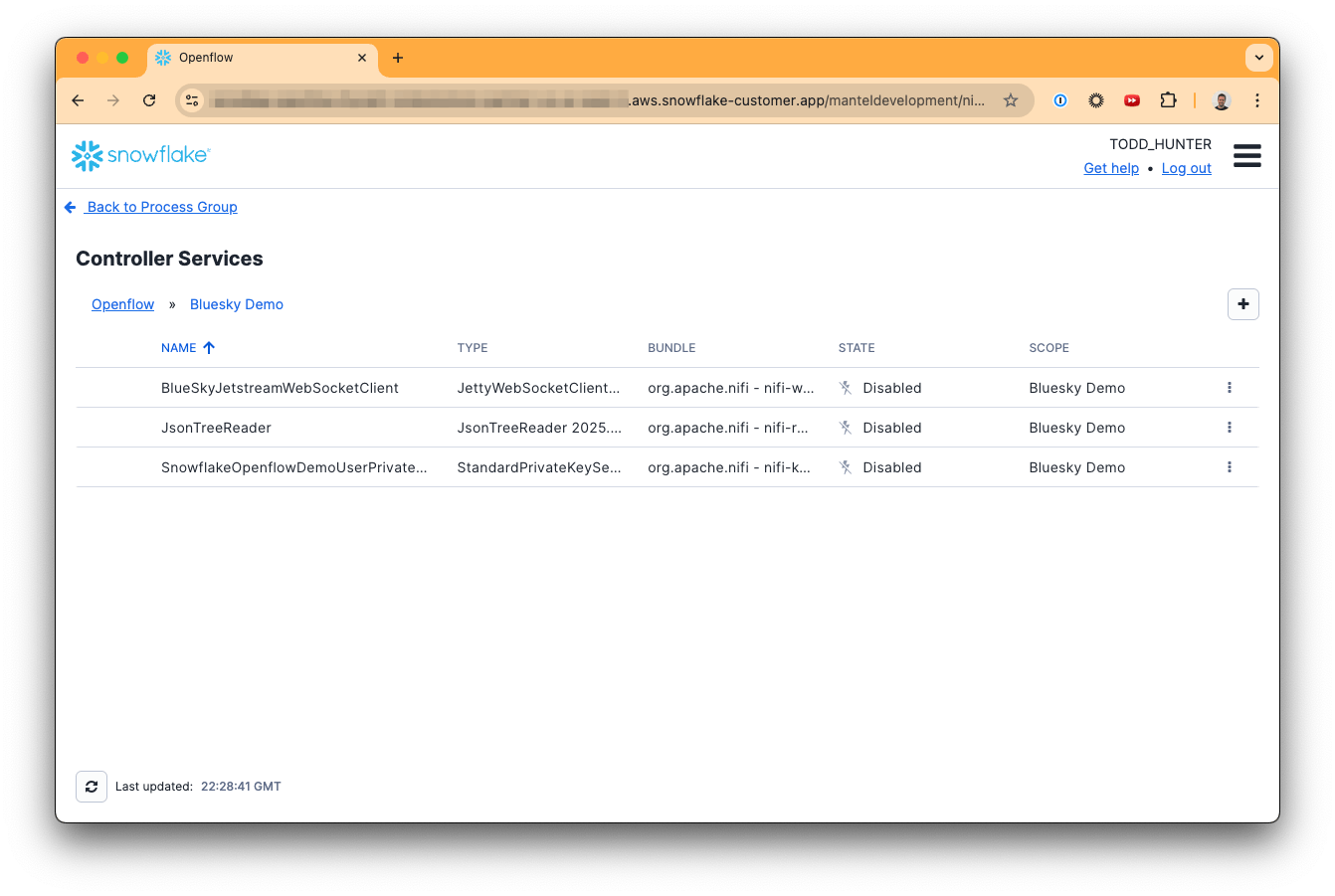Click the last updated time 22:28:41 GMT
The width and height of the screenshot is (1335, 896).
pos(241,787)
